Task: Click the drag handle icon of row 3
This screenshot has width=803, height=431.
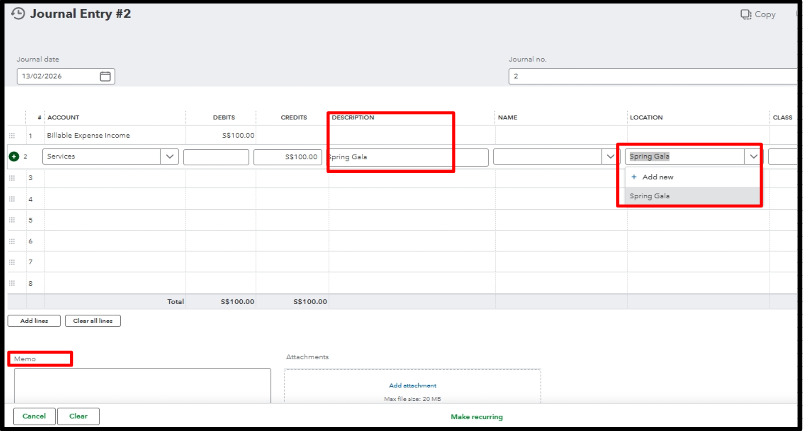Action: click(13, 177)
